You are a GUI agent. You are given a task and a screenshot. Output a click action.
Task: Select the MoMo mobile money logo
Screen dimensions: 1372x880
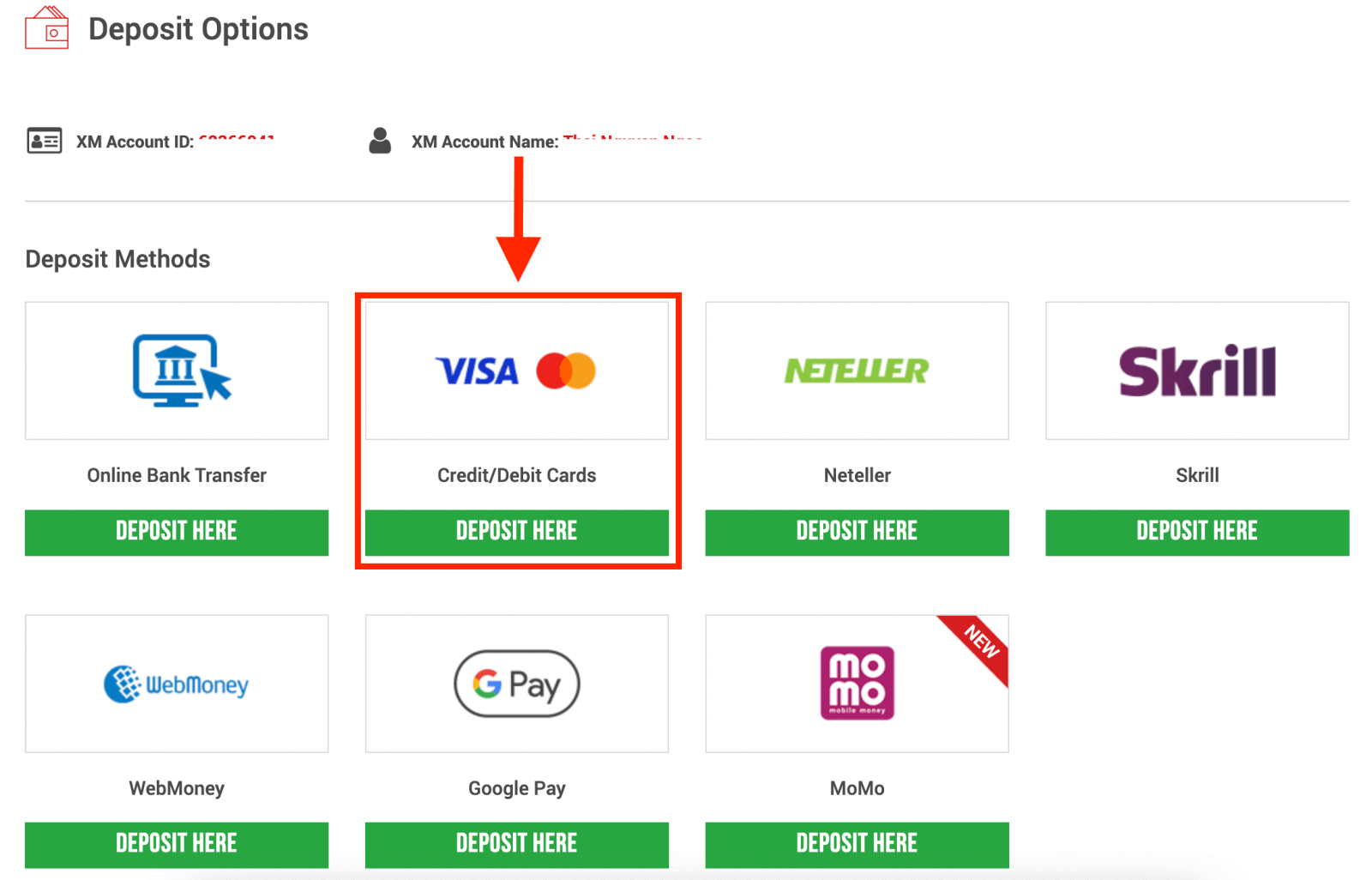click(x=856, y=682)
